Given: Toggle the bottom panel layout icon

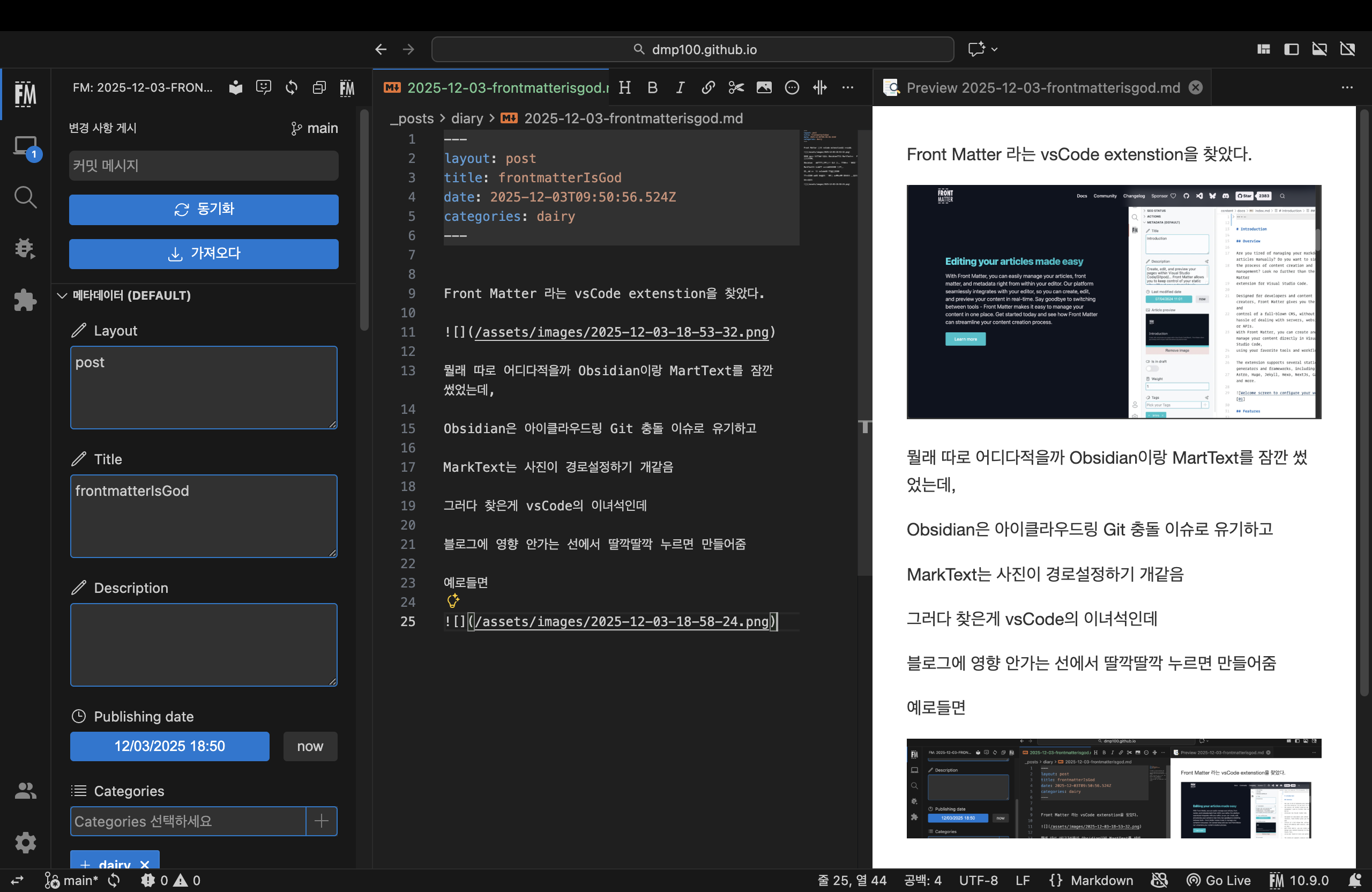Looking at the screenshot, I should point(1319,50).
